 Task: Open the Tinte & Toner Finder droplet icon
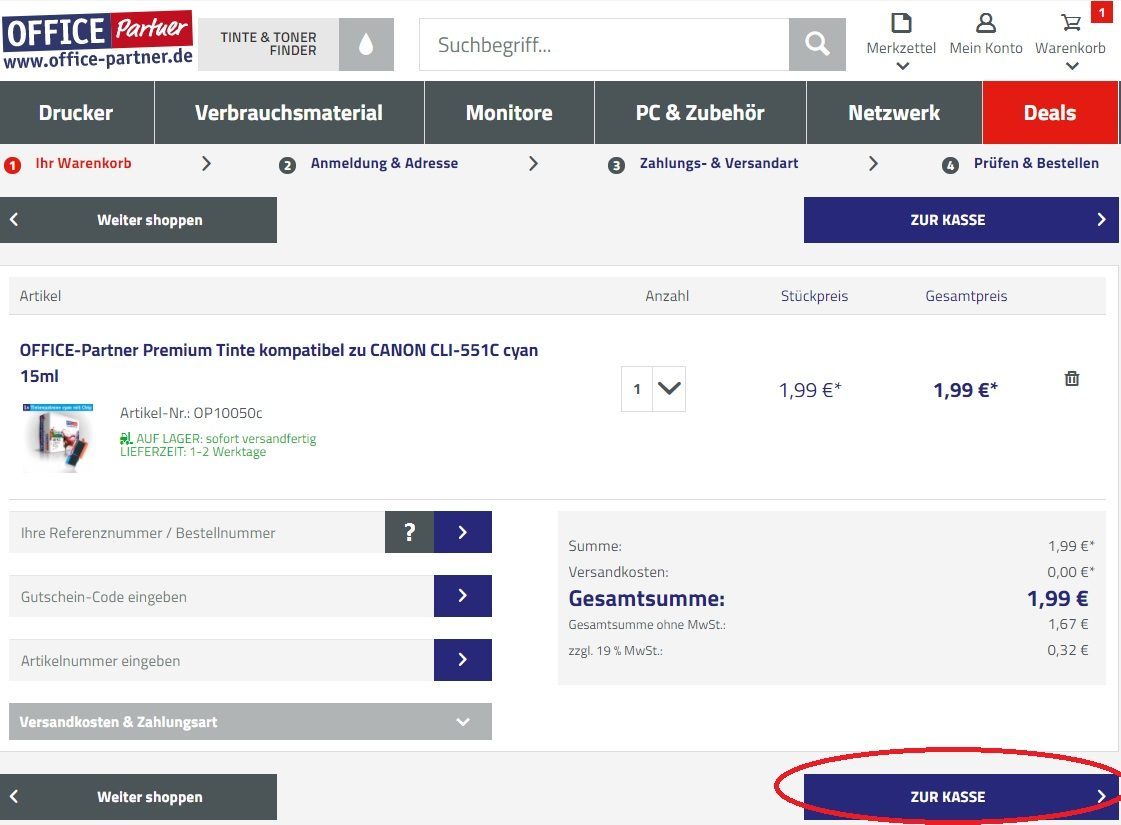366,44
